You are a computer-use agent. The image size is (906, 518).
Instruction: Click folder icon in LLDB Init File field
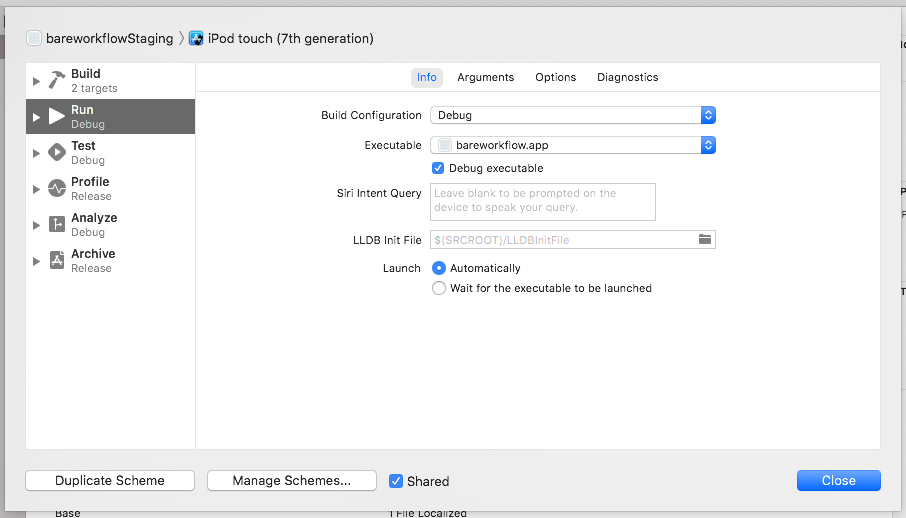point(704,239)
